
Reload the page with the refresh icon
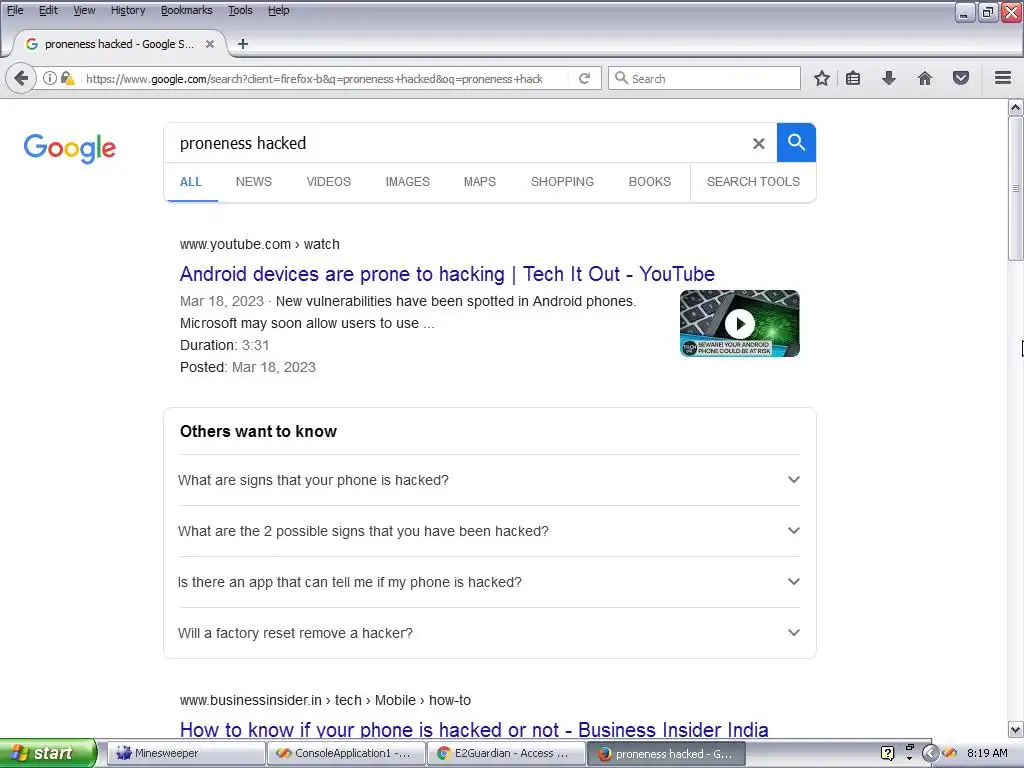(584, 78)
